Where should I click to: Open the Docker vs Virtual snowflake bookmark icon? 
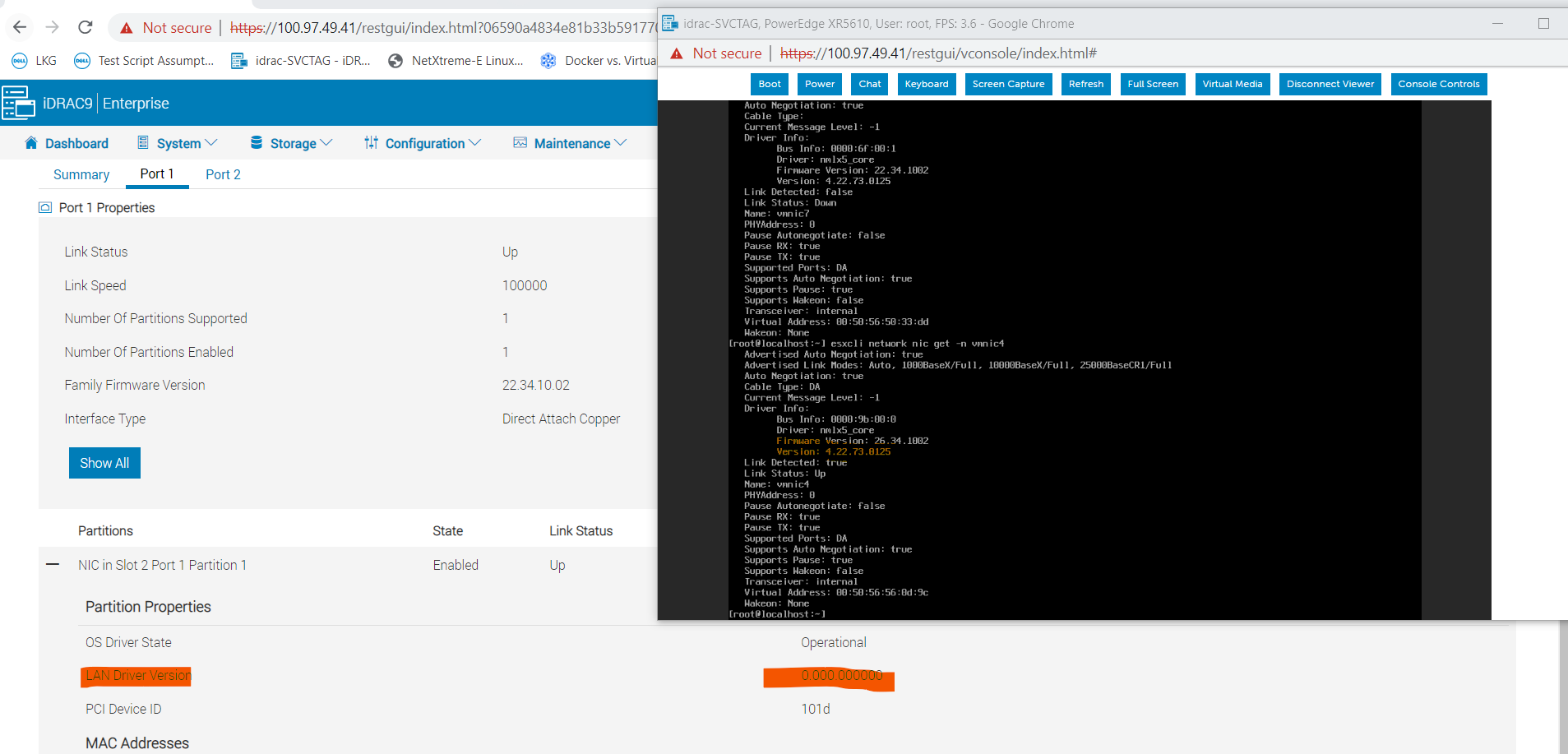tap(548, 60)
